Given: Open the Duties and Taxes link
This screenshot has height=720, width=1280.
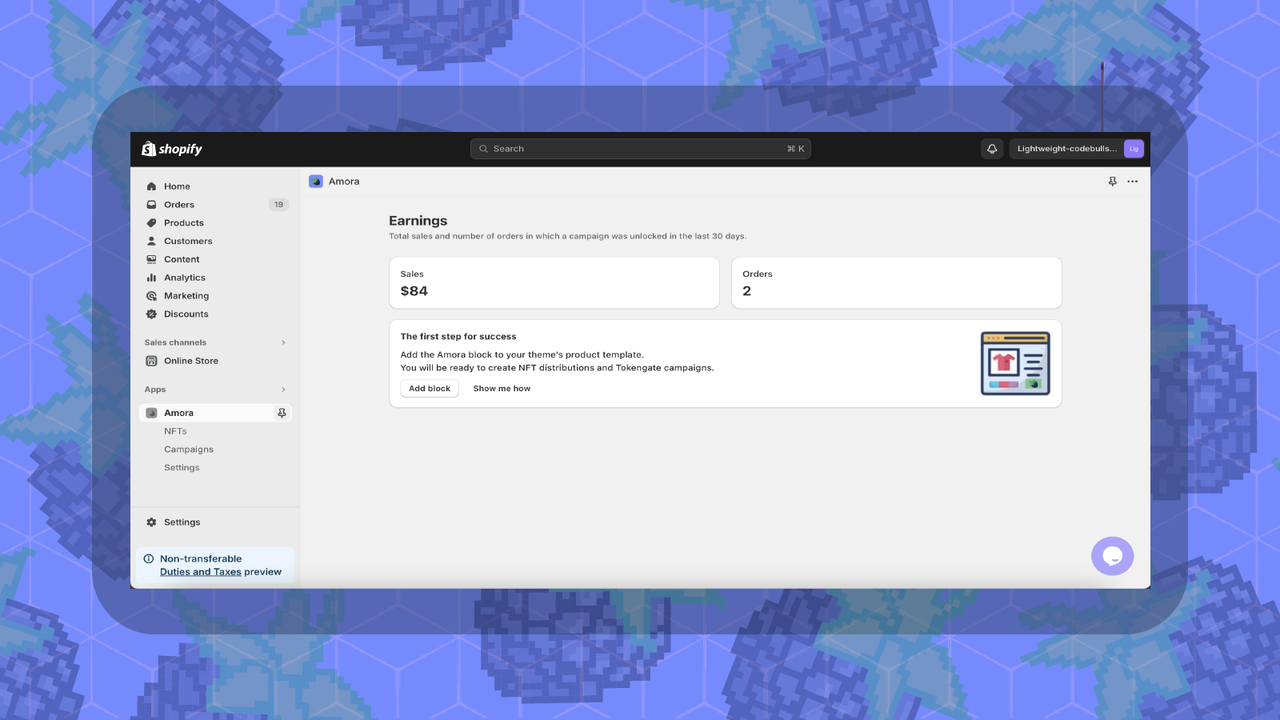Looking at the screenshot, I should pyautogui.click(x=201, y=572).
